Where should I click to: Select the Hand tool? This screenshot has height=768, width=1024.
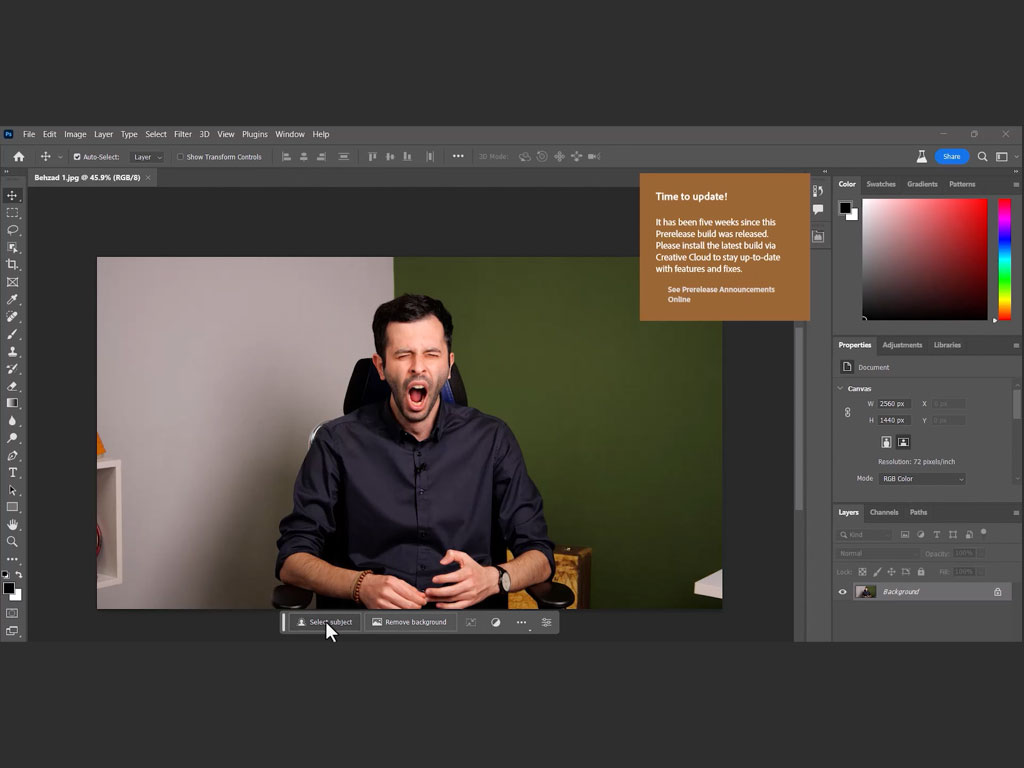[x=12, y=524]
